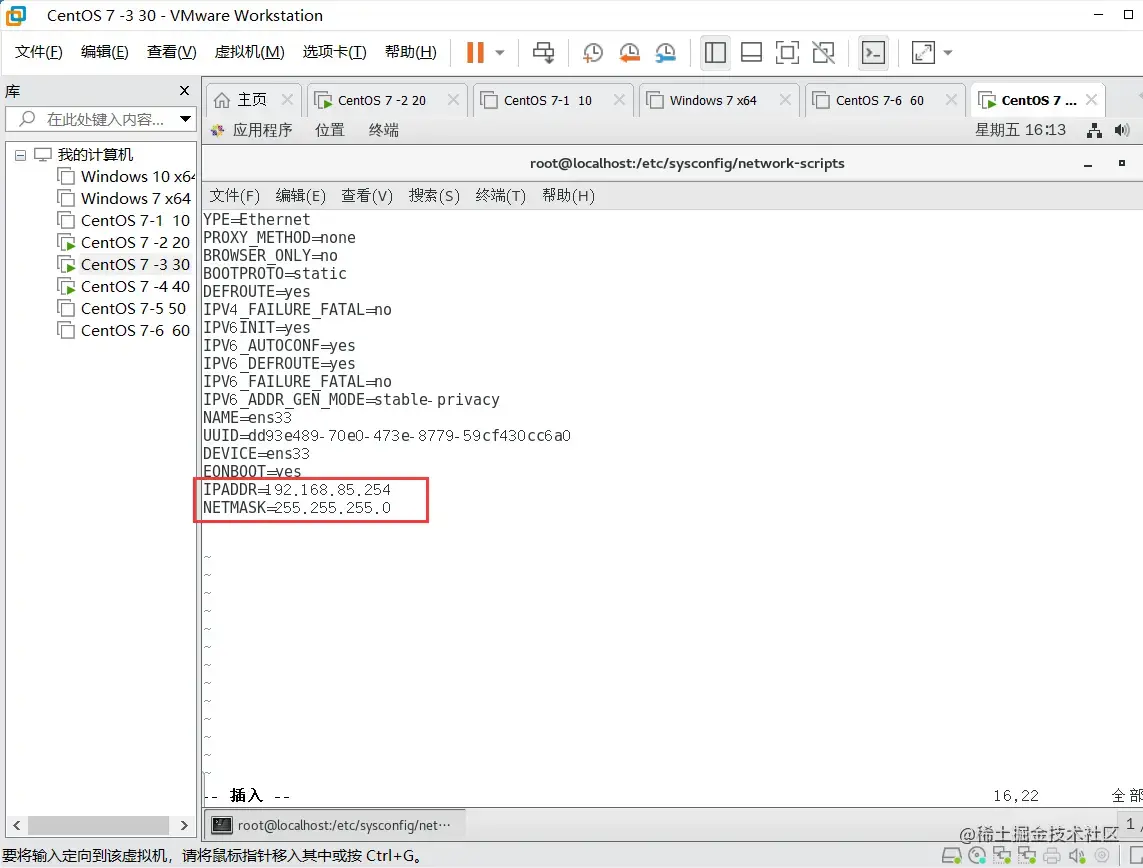This screenshot has width=1143, height=868.
Task: Open the 虚拟机(M) menu
Action: click(249, 52)
